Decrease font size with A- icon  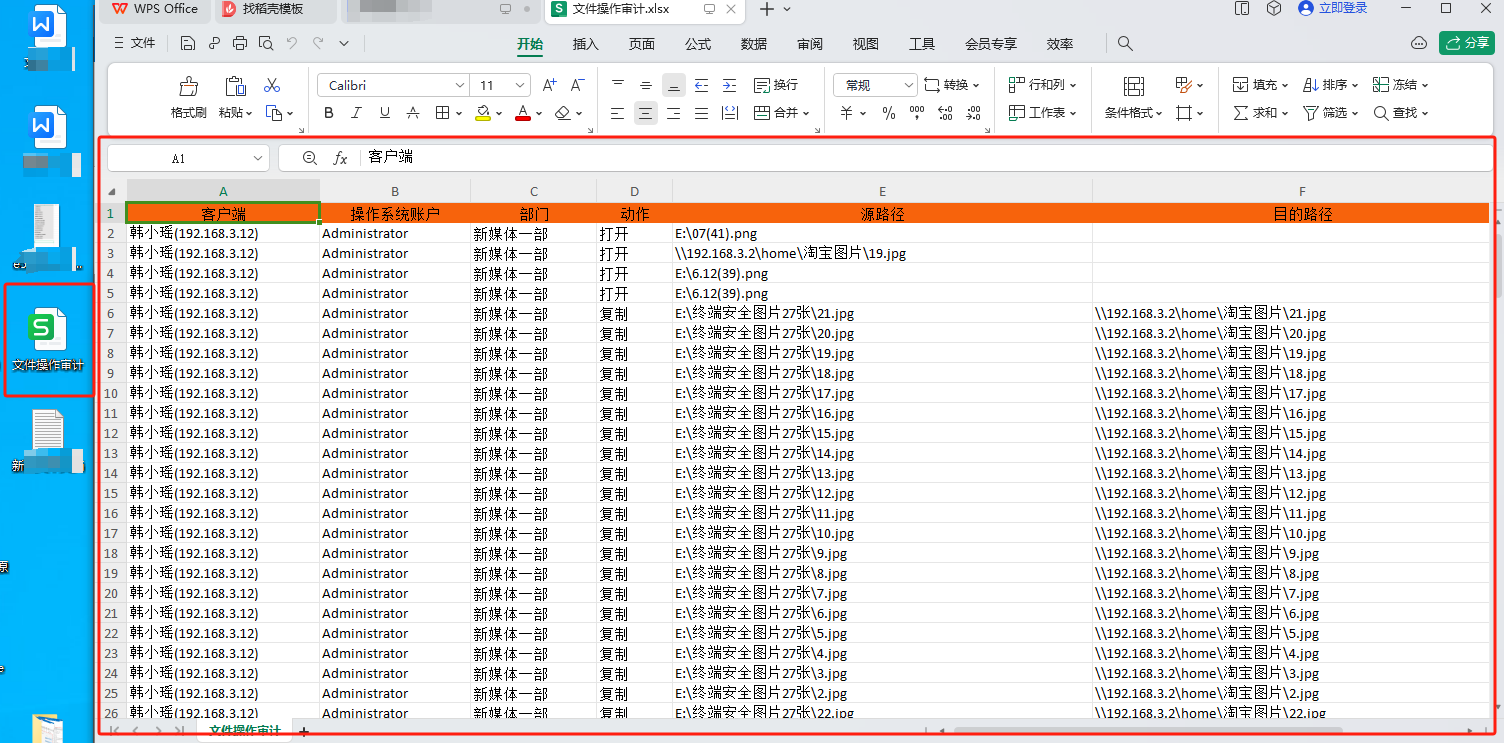click(x=577, y=85)
